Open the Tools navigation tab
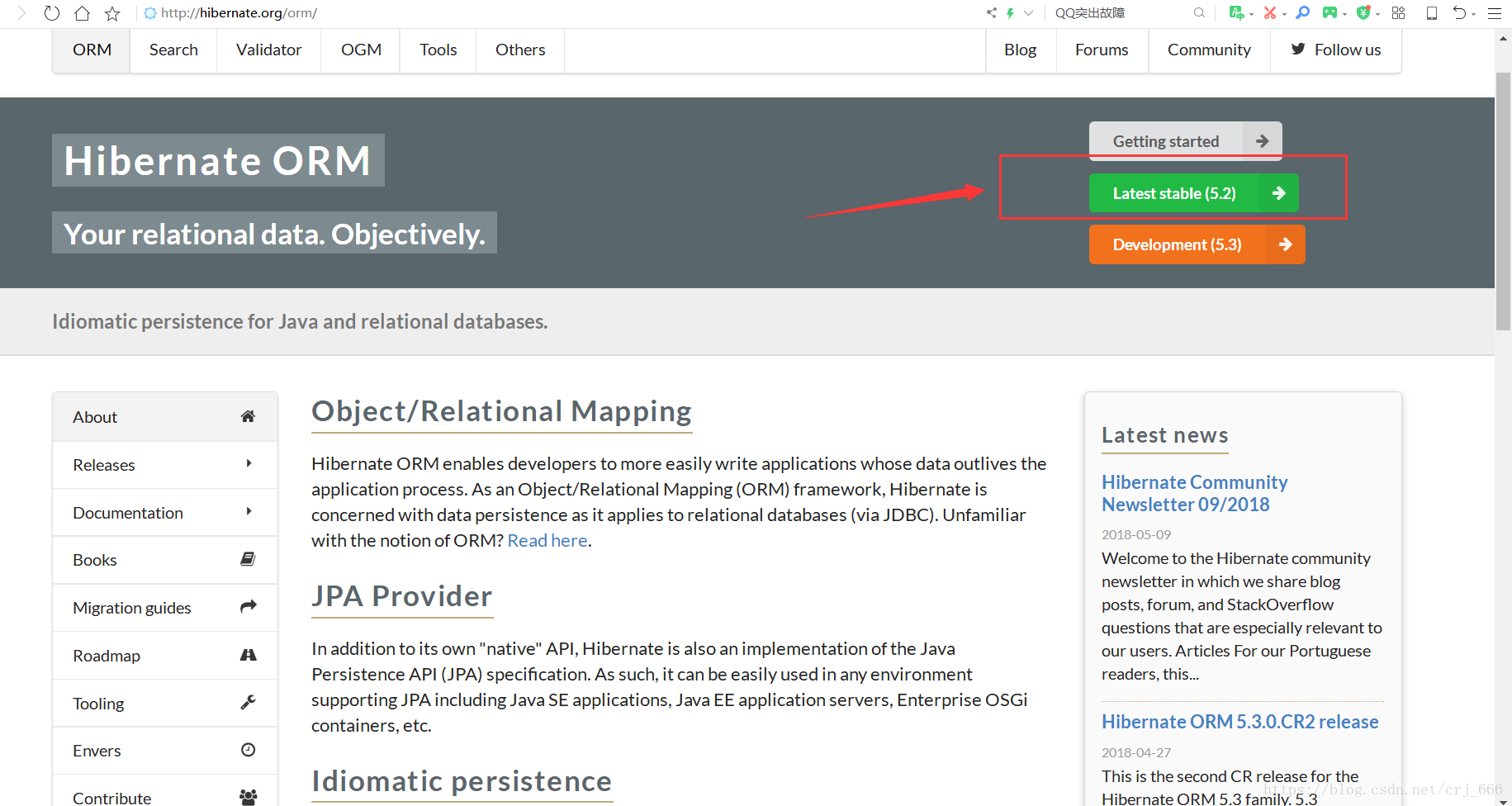The image size is (1512, 806). coord(438,50)
